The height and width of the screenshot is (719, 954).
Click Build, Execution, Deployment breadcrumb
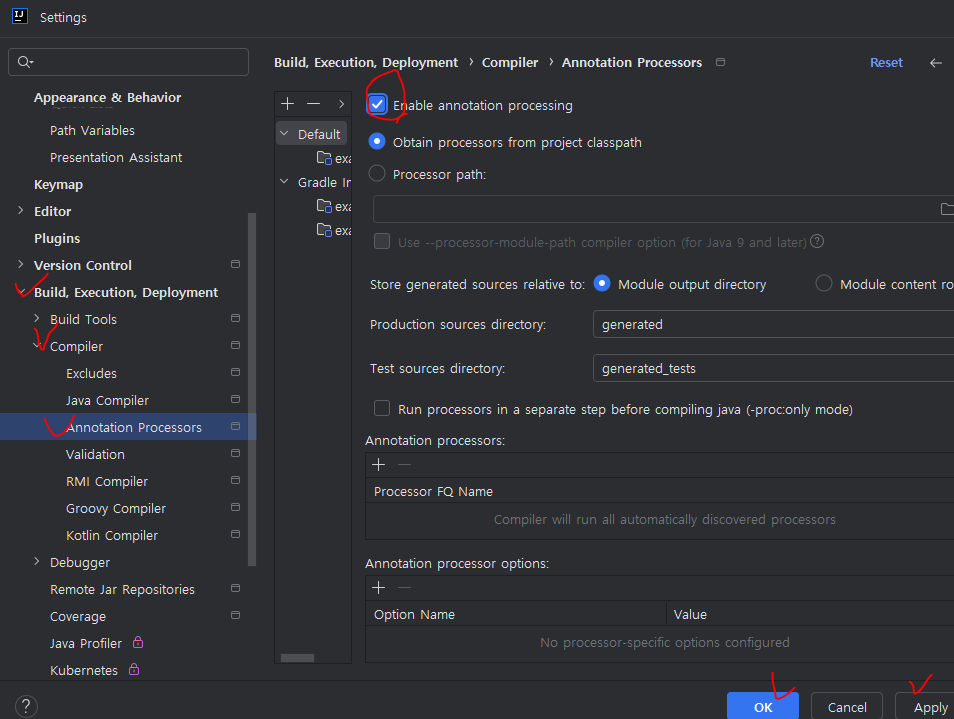(366, 63)
